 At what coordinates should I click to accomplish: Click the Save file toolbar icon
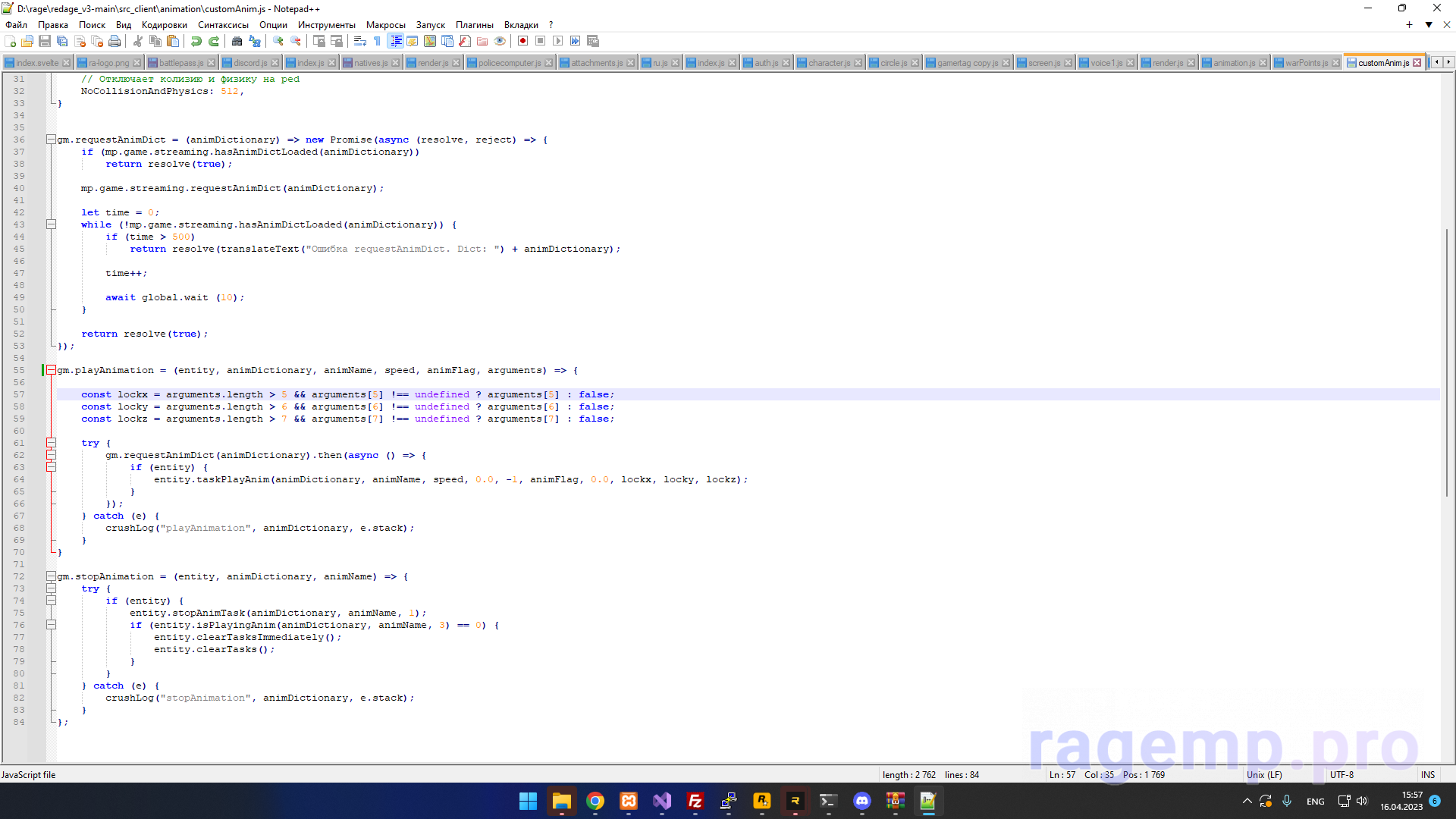click(45, 41)
